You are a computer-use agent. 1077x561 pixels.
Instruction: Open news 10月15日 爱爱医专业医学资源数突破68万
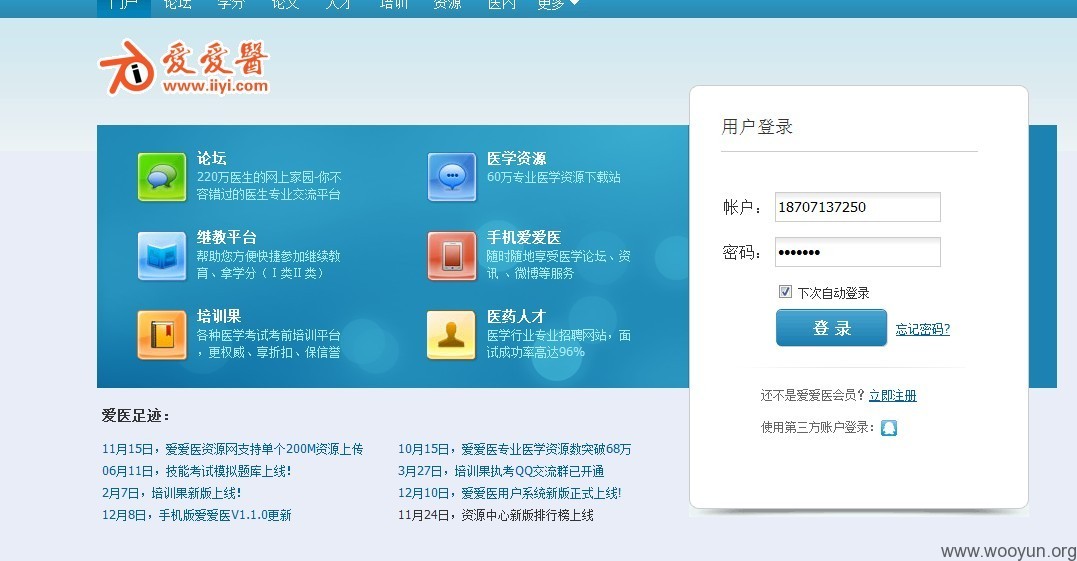[x=514, y=449]
